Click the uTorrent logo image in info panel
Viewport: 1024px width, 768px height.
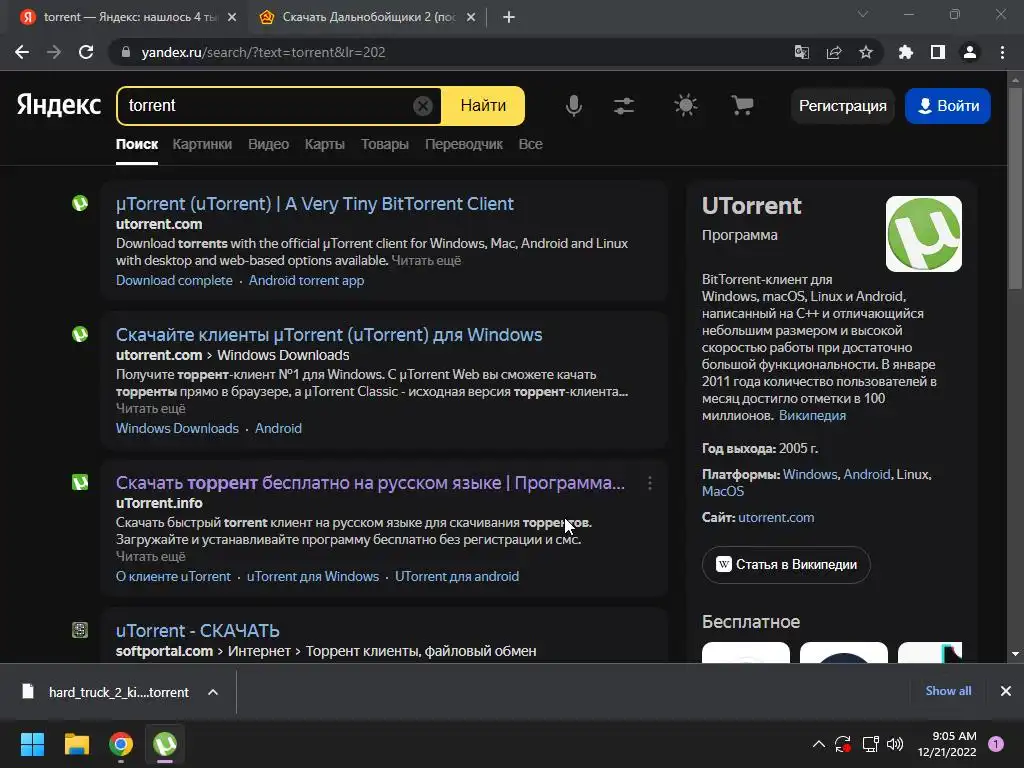[923, 234]
